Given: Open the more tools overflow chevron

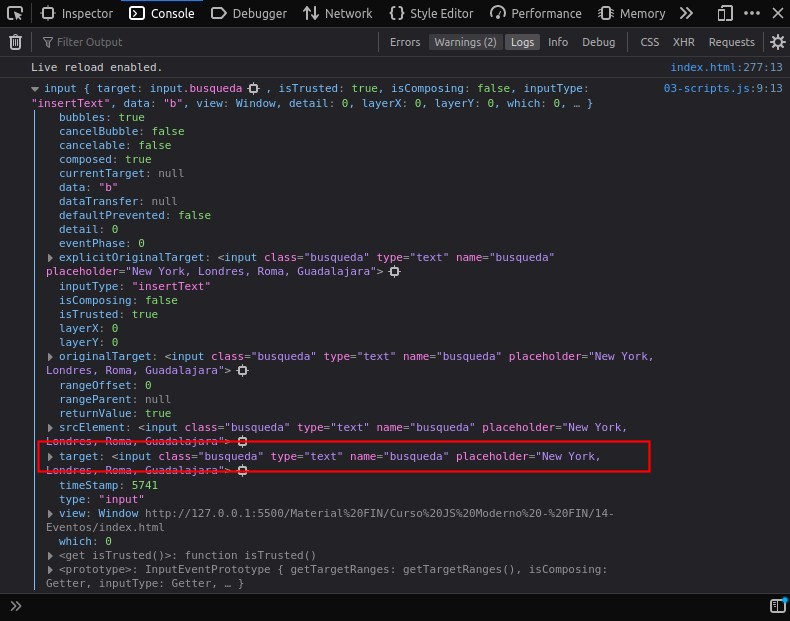Looking at the screenshot, I should (686, 13).
